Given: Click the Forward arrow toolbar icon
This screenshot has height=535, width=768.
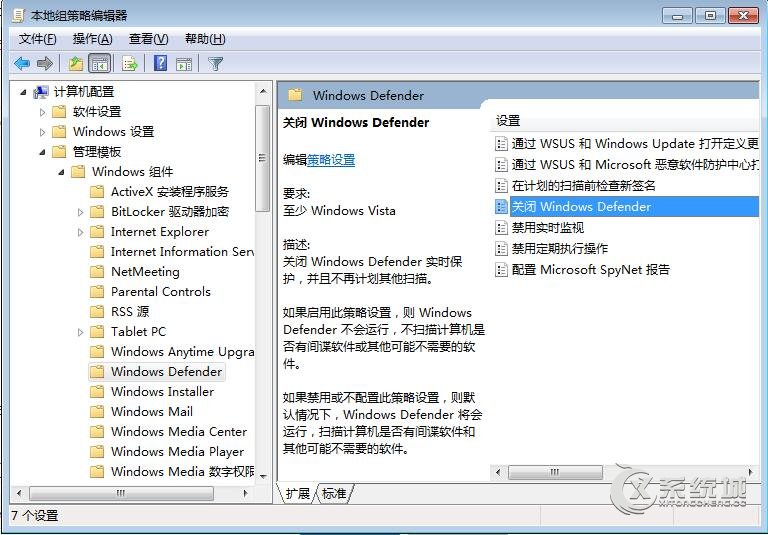Looking at the screenshot, I should point(45,63).
